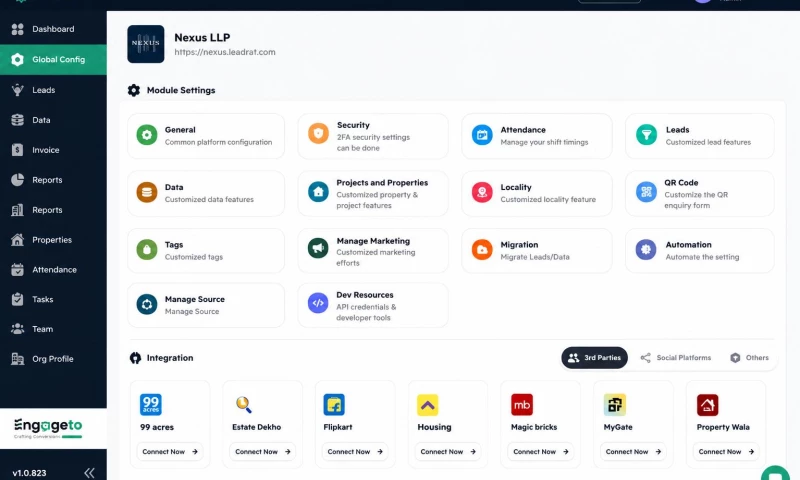The width and height of the screenshot is (800, 480).
Task: Open the Tasks clipboard icon
Action: 17,299
